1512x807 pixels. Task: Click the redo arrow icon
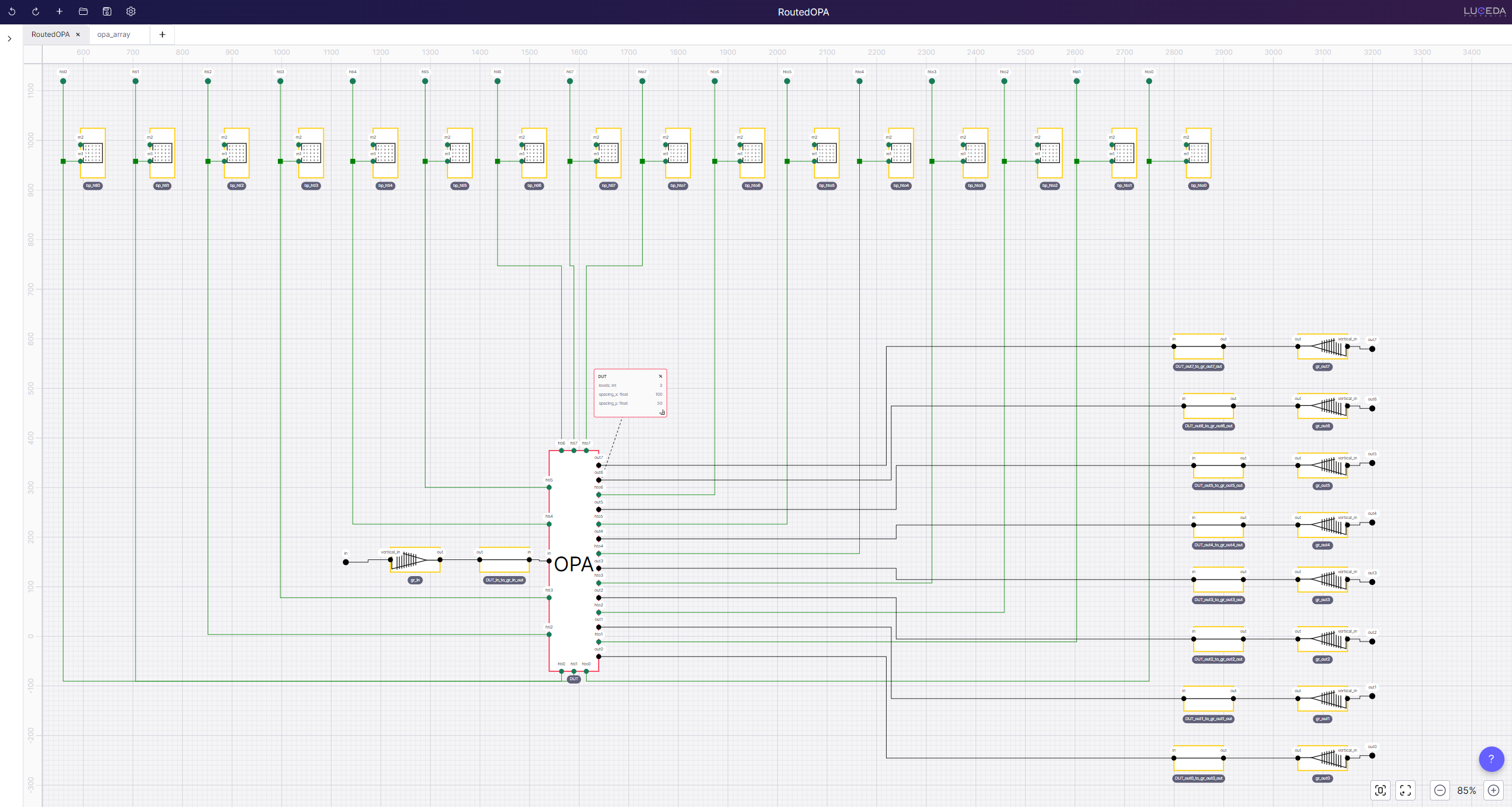pos(36,11)
